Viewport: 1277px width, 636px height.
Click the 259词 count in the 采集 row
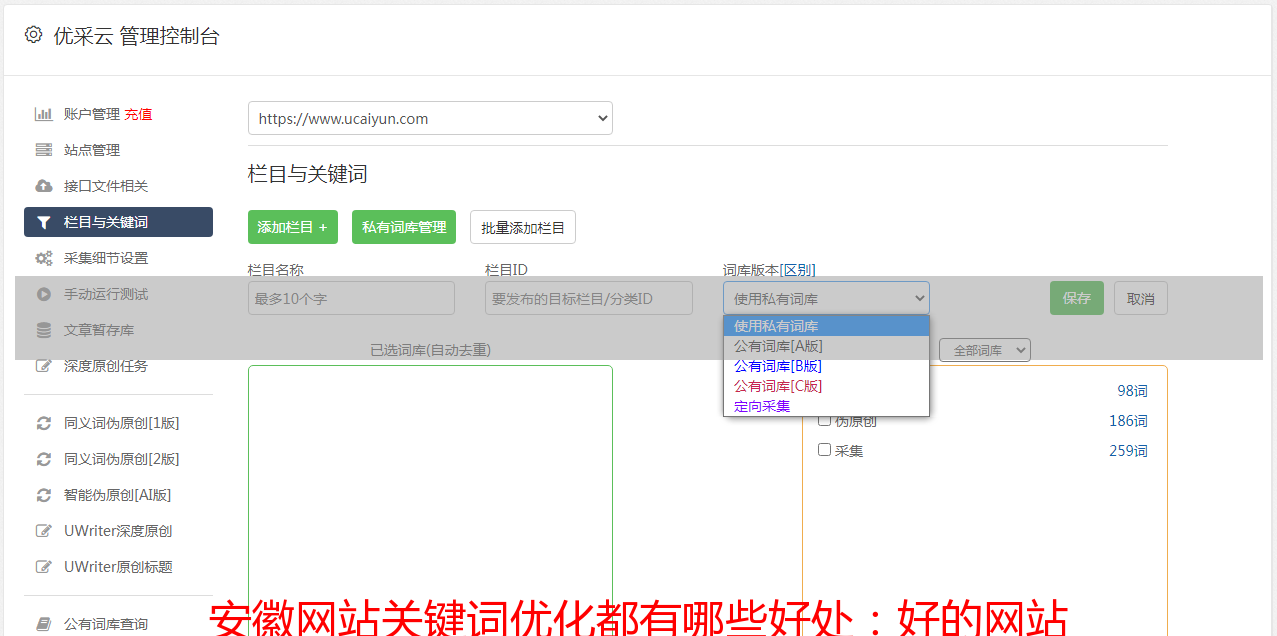point(1129,451)
